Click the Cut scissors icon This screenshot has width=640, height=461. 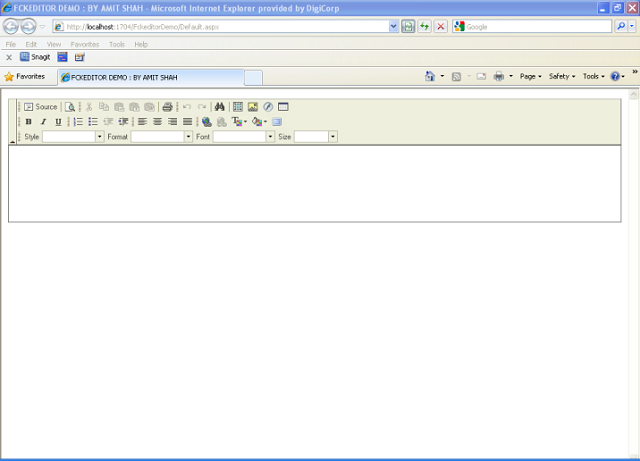point(89,107)
